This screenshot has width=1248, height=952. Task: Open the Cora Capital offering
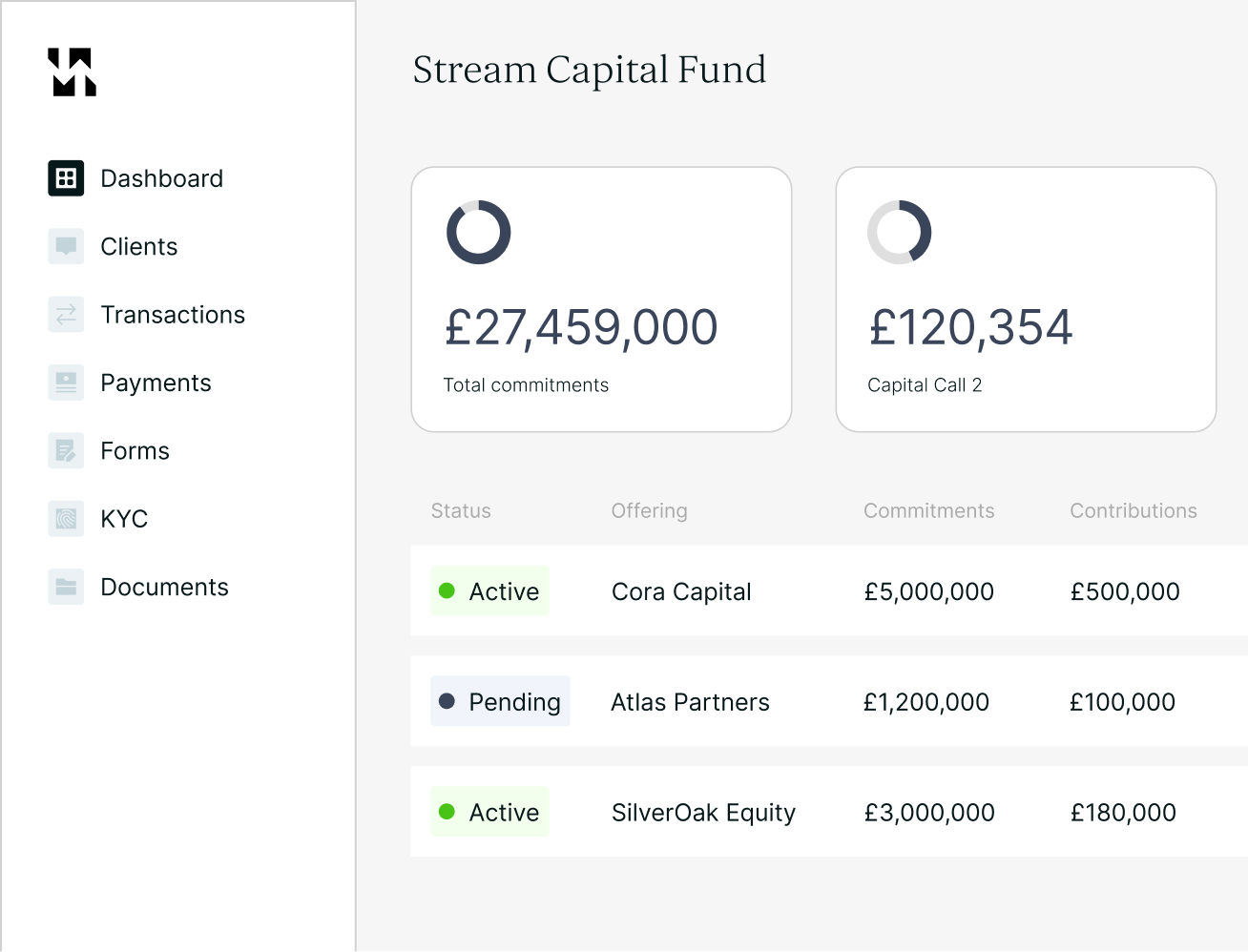pos(680,590)
